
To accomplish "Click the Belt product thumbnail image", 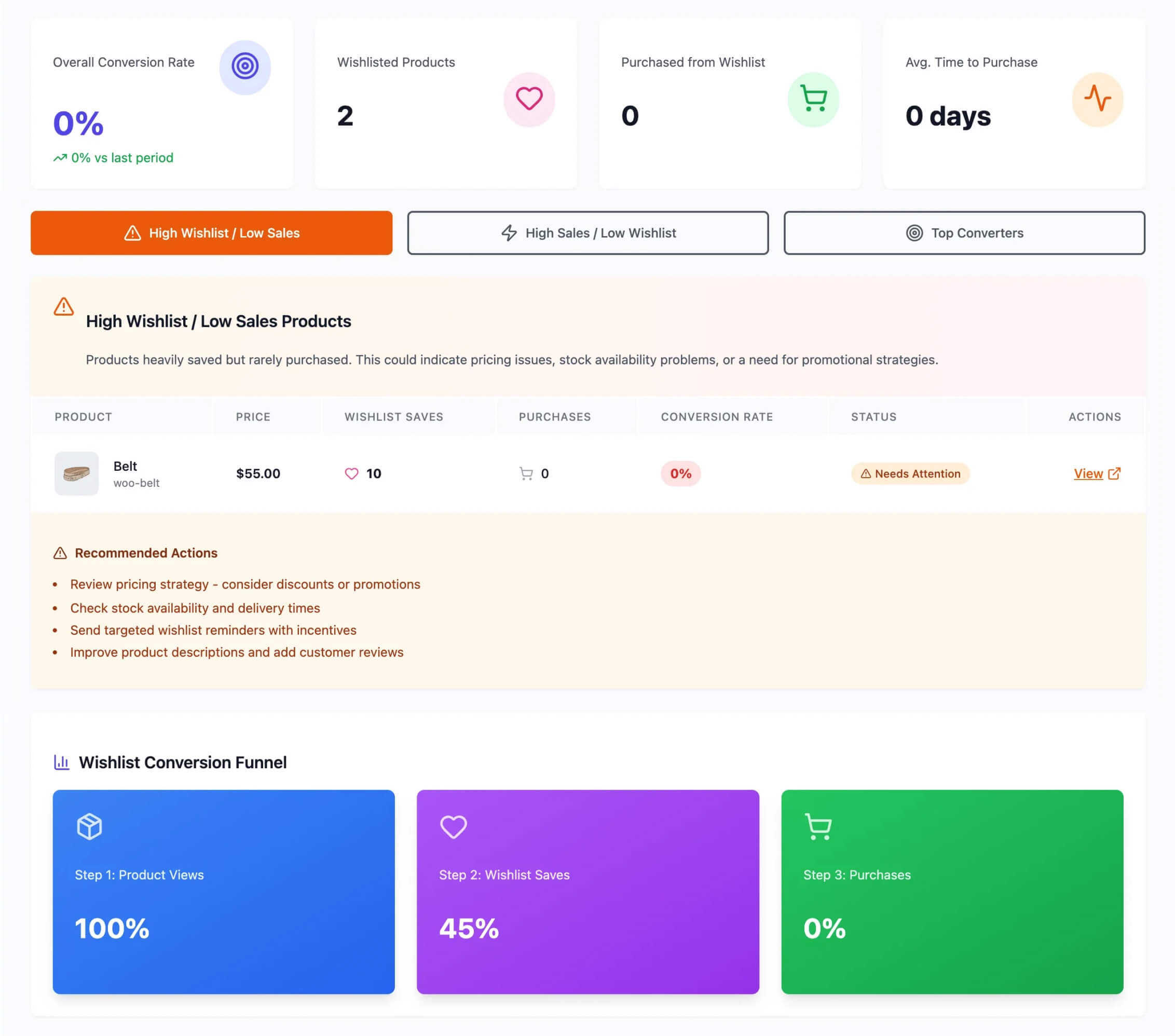I will coord(76,474).
